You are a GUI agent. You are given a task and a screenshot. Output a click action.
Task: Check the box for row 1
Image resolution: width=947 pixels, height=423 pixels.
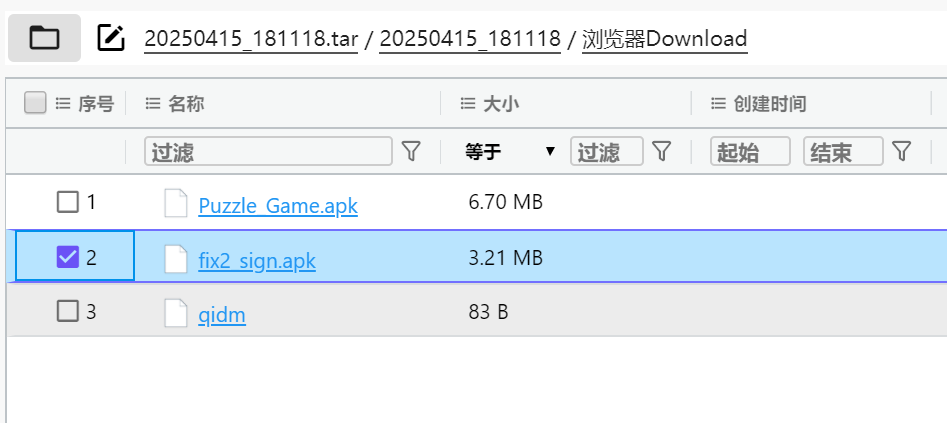tap(68, 202)
